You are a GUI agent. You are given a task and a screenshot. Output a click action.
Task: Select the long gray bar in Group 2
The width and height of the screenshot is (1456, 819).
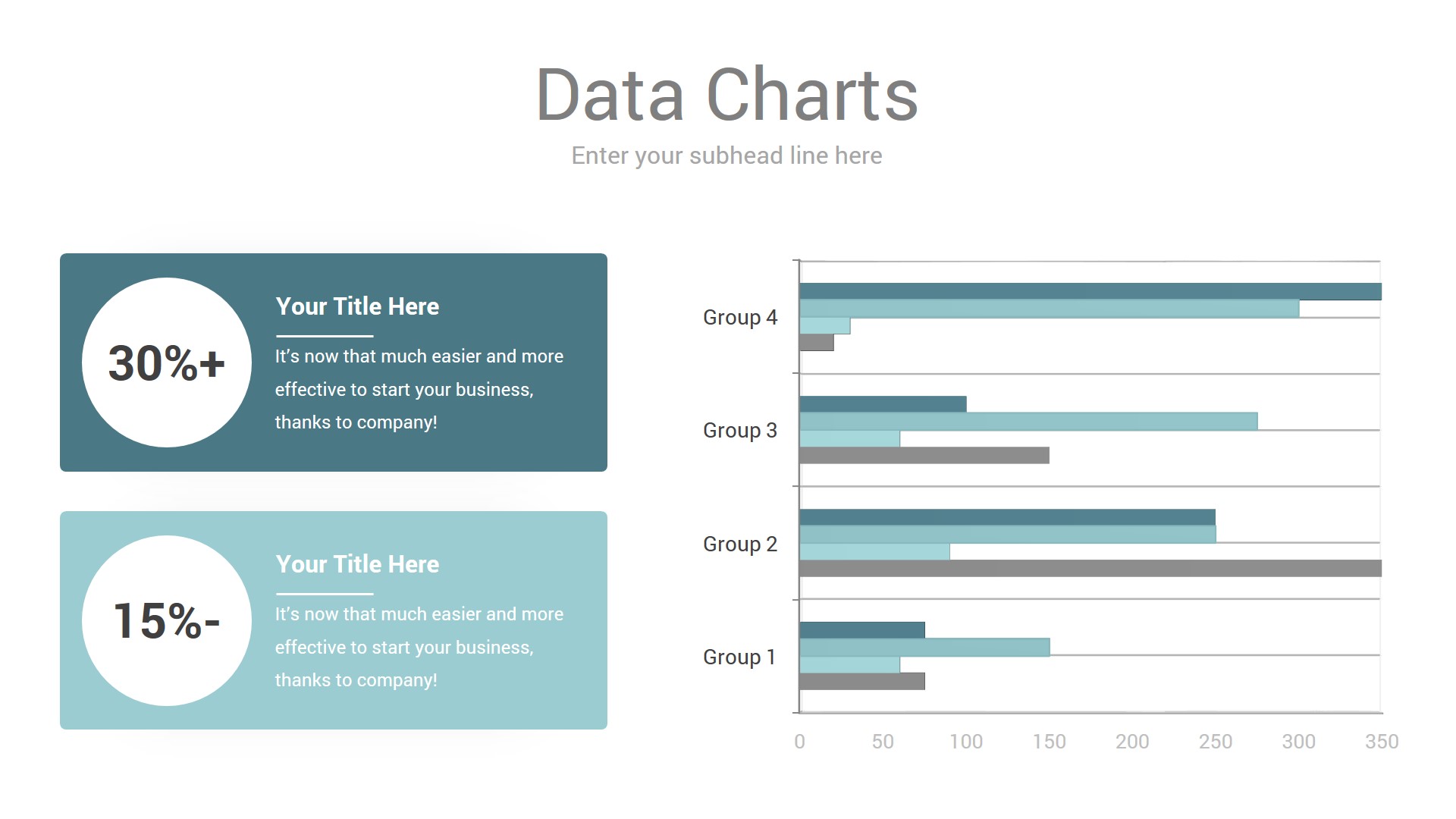tap(1090, 568)
